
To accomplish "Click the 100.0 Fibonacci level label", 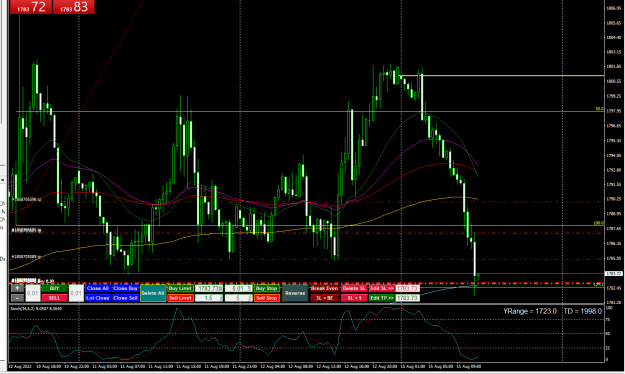I will [x=599, y=223].
